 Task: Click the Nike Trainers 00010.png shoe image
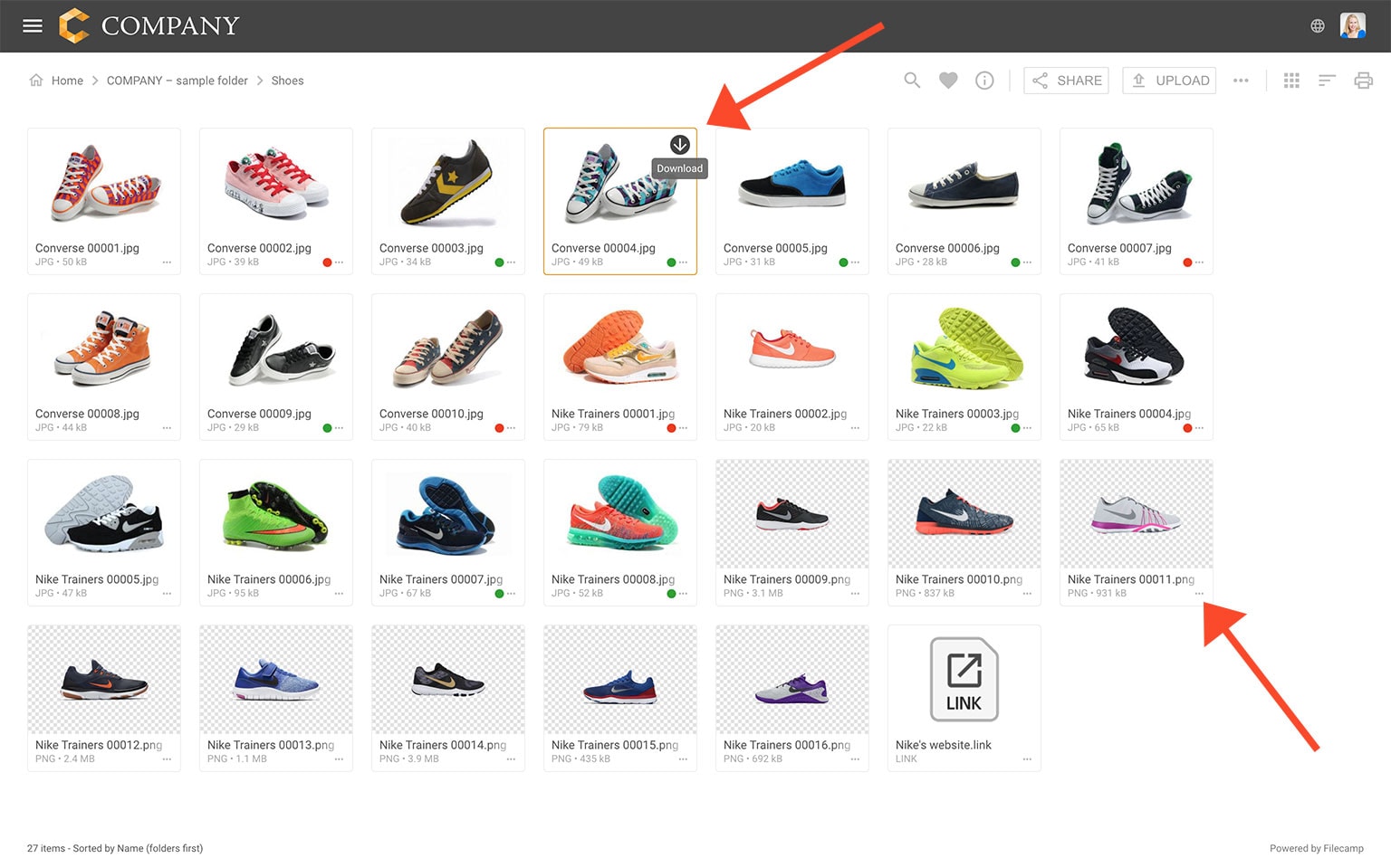point(964,513)
